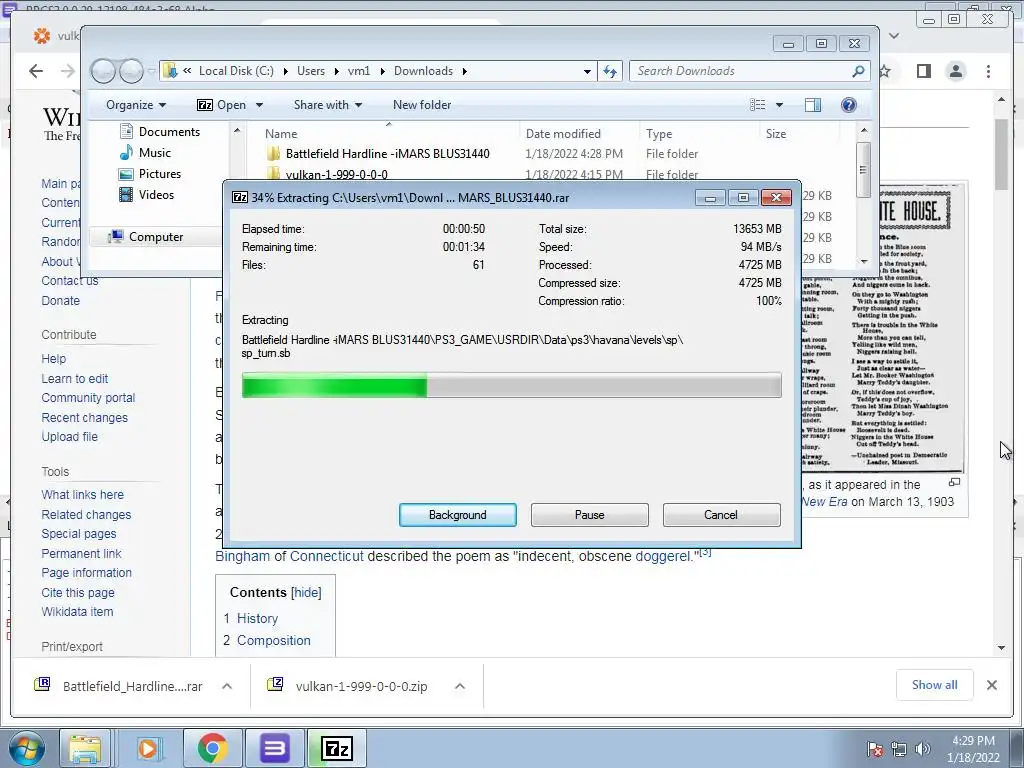Screen dimensions: 1024x768
Task: Expand options for Battlefield_Hardline rar download
Action: point(227,686)
